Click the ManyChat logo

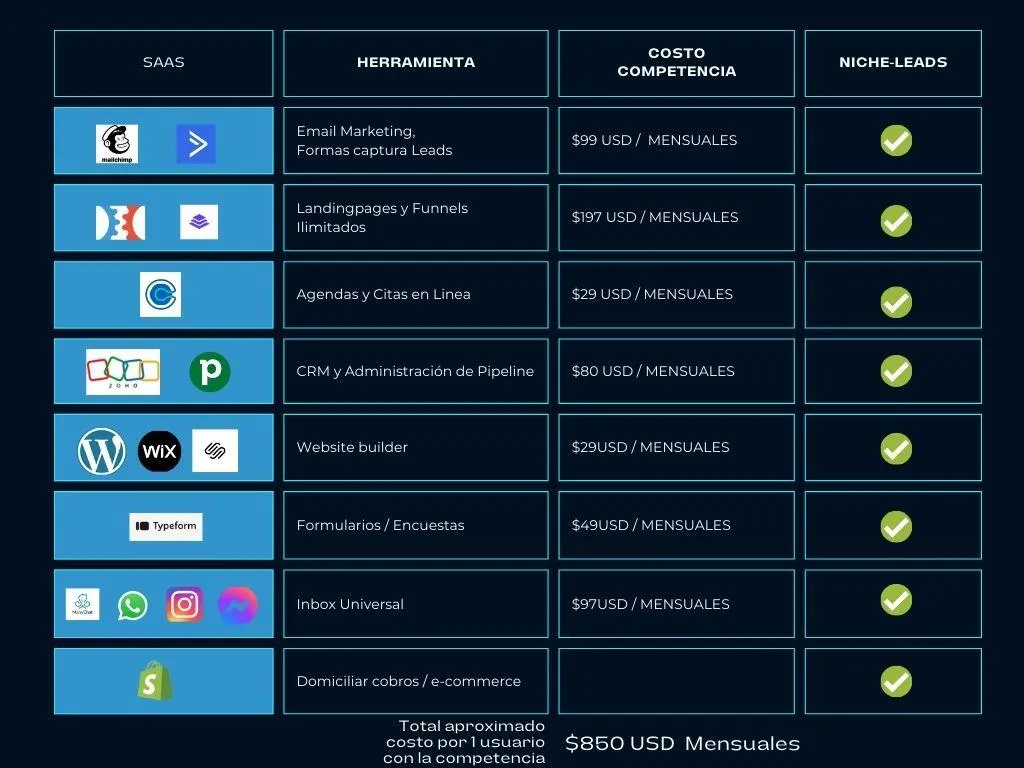(83, 604)
